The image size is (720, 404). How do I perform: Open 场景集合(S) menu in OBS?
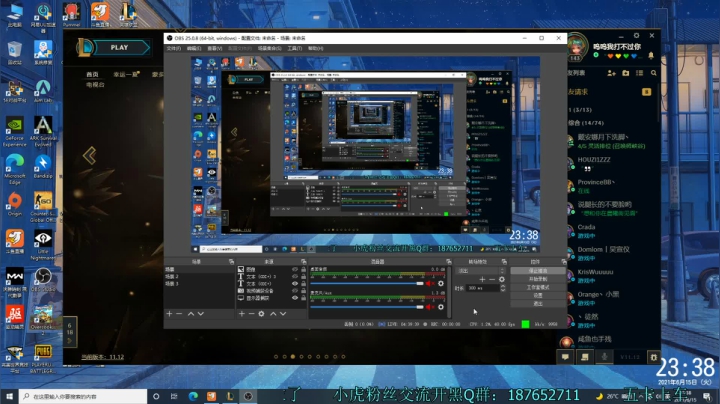coord(270,48)
